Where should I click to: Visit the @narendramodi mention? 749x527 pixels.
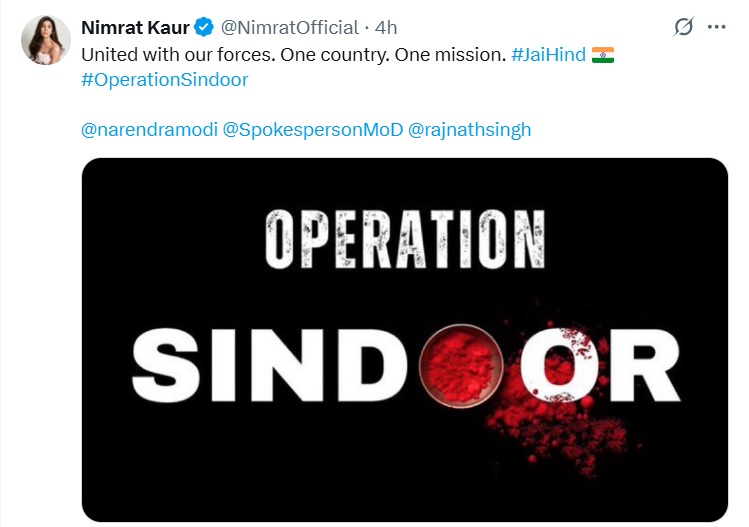(x=141, y=130)
